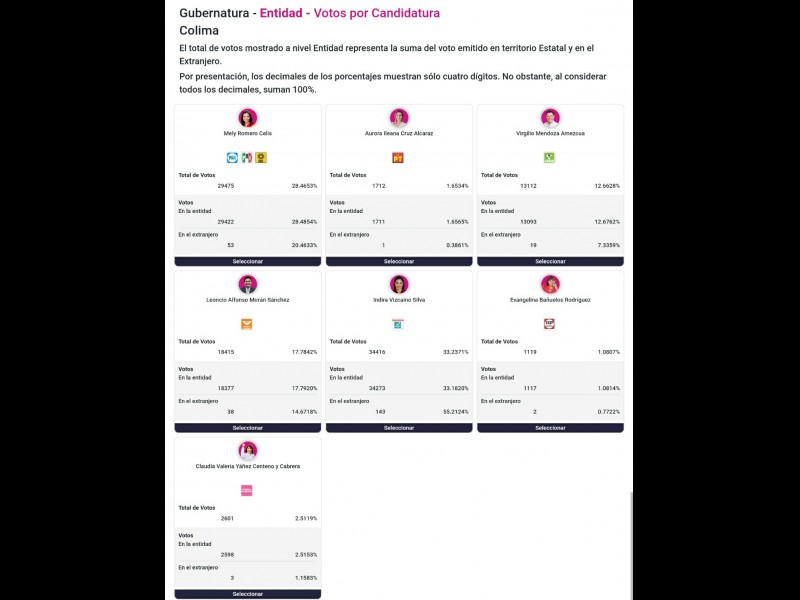Click the pink party logo under Claudia Yáñez

(247, 490)
